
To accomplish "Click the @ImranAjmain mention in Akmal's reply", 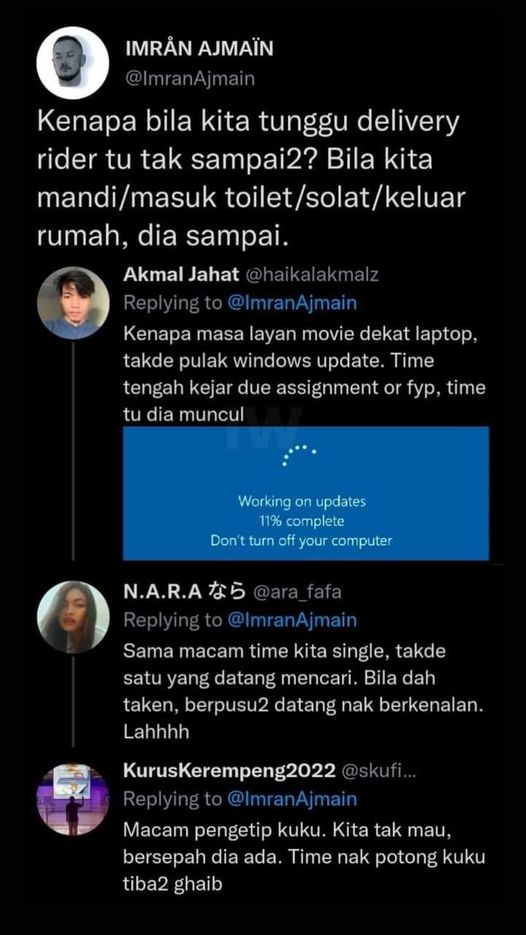I will tap(292, 304).
